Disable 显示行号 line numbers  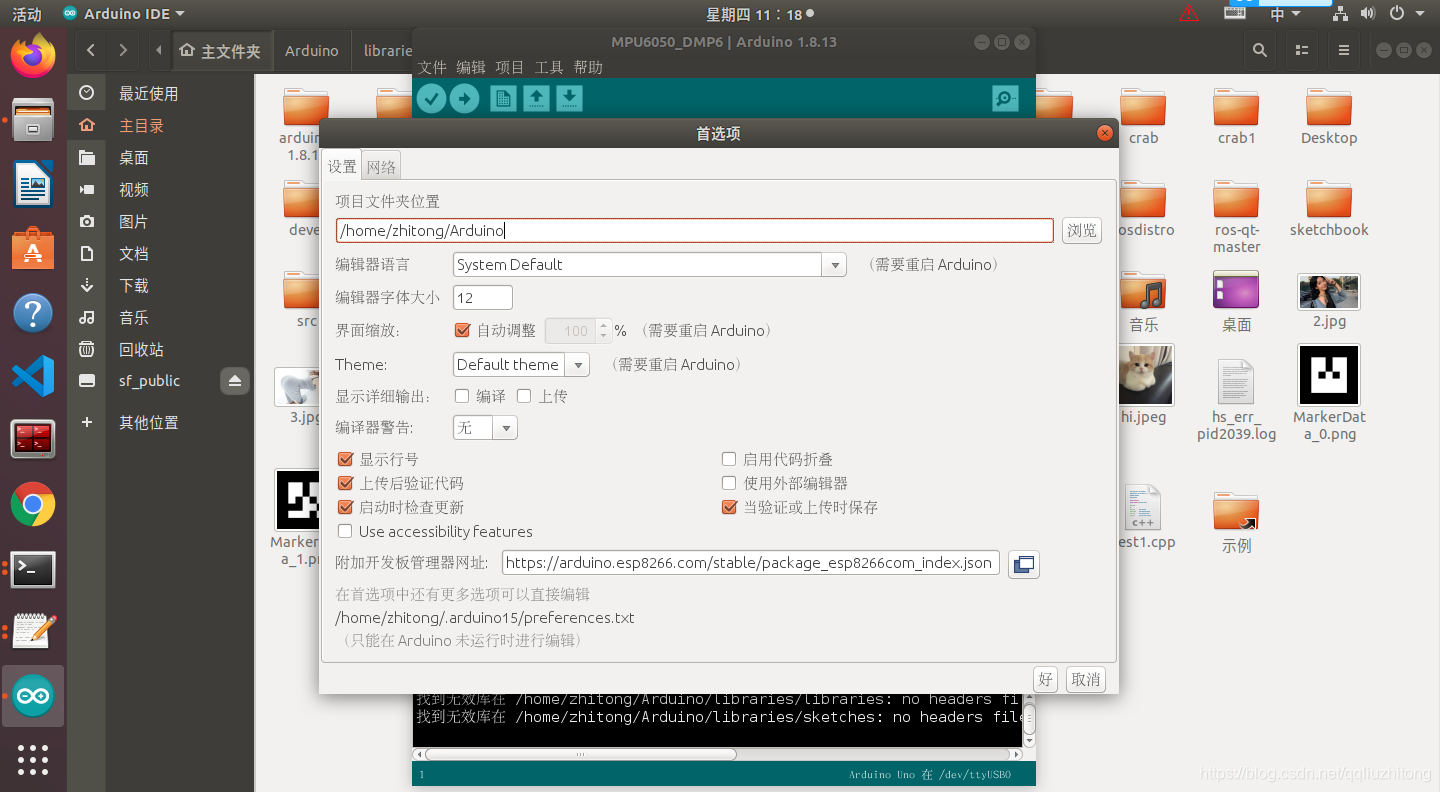click(x=345, y=459)
